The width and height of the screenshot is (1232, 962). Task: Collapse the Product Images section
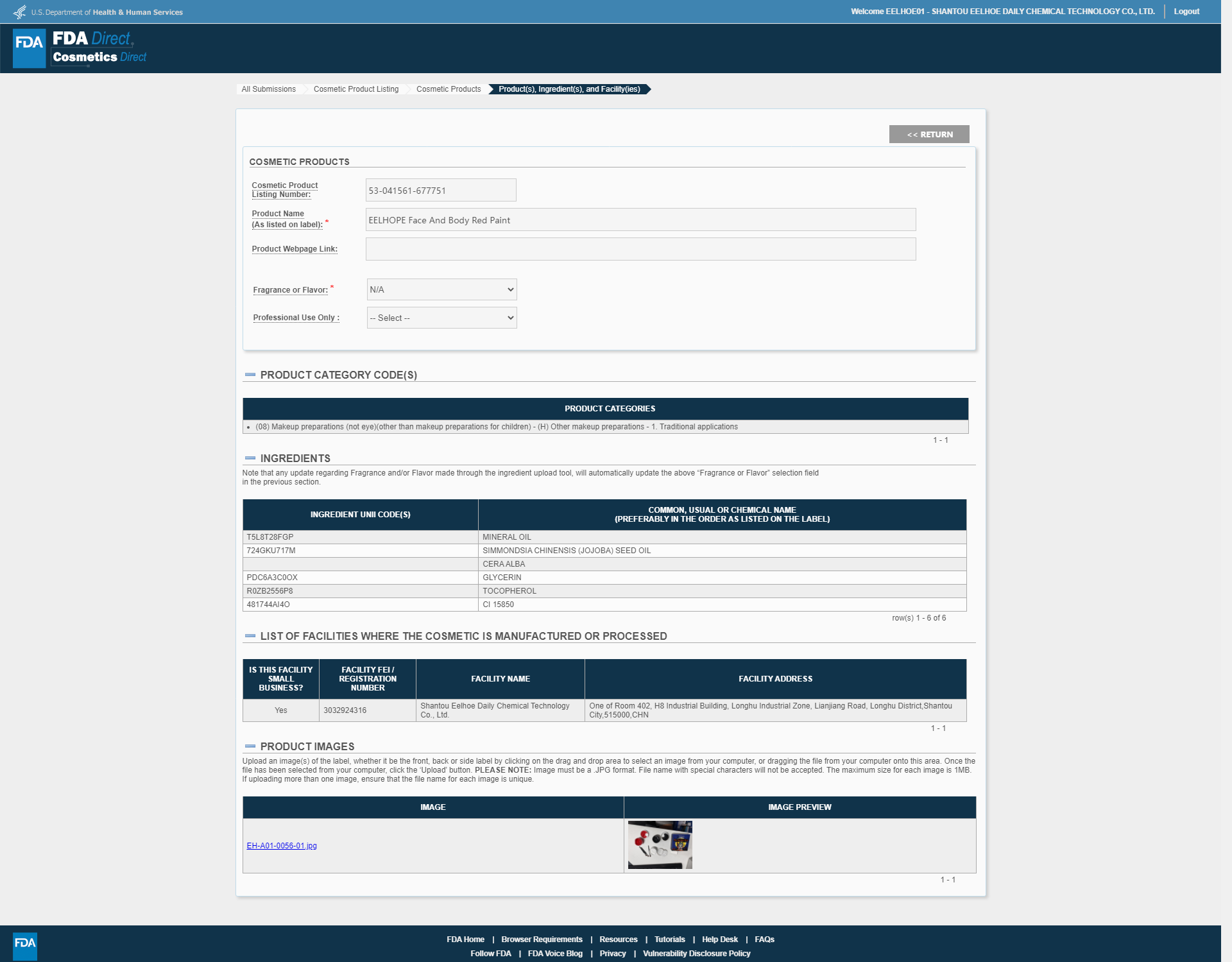250,746
